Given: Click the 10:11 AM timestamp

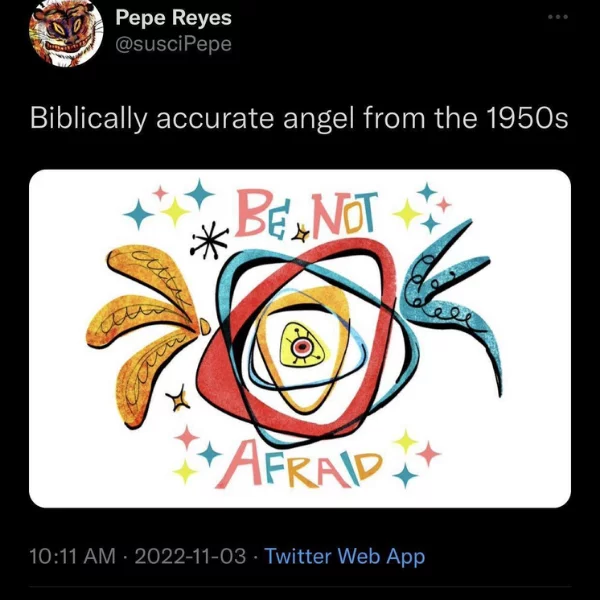Looking at the screenshot, I should (72, 556).
